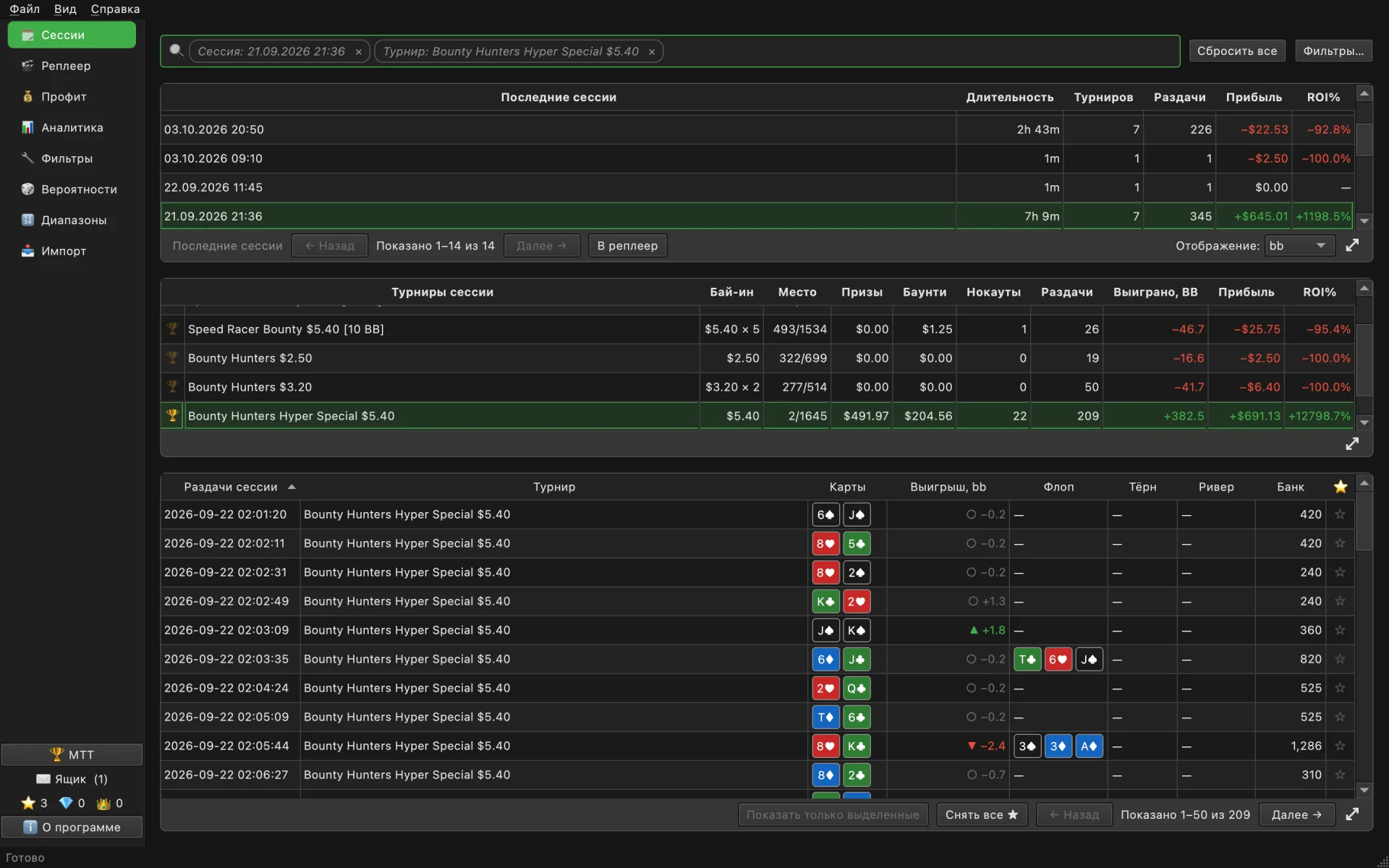The height and width of the screenshot is (868, 1389).
Task: Open the Реплеер sidebar section
Action: (x=72, y=66)
